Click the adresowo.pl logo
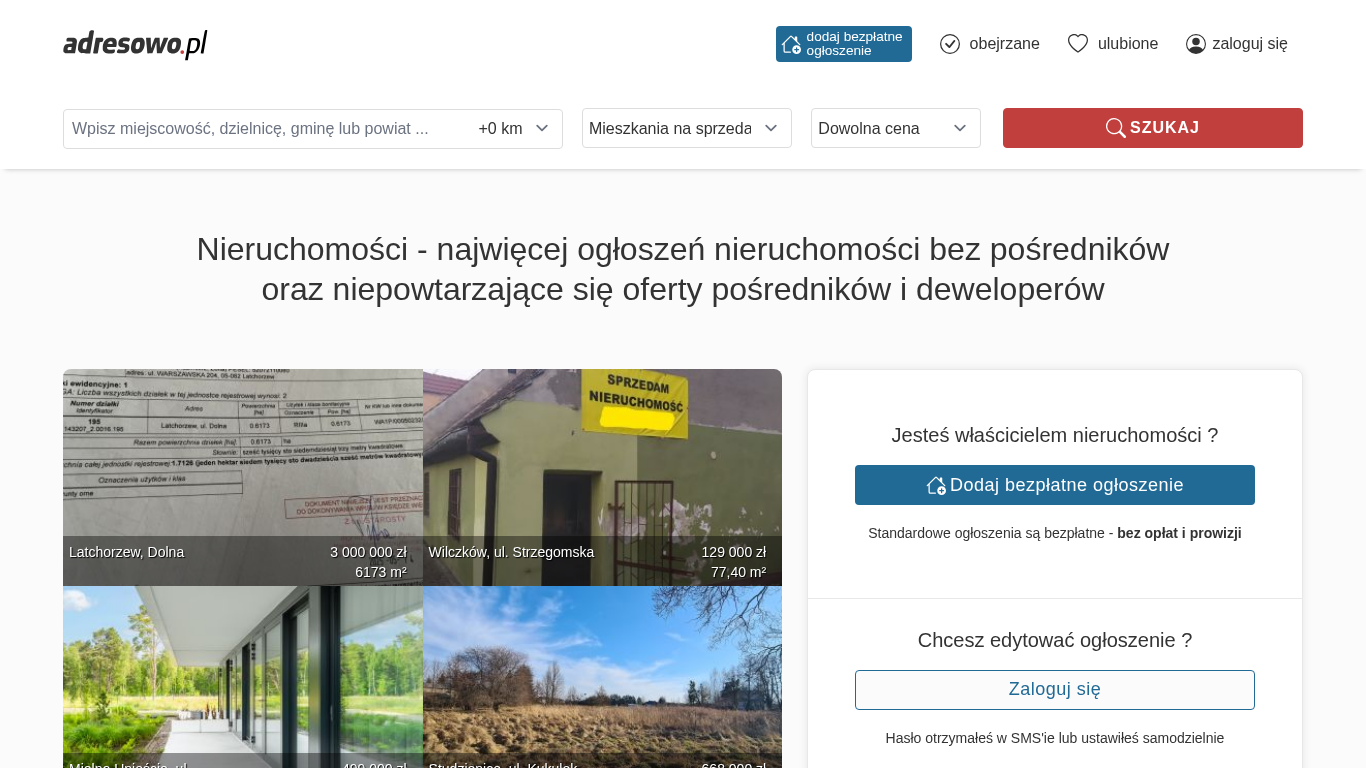 [135, 44]
